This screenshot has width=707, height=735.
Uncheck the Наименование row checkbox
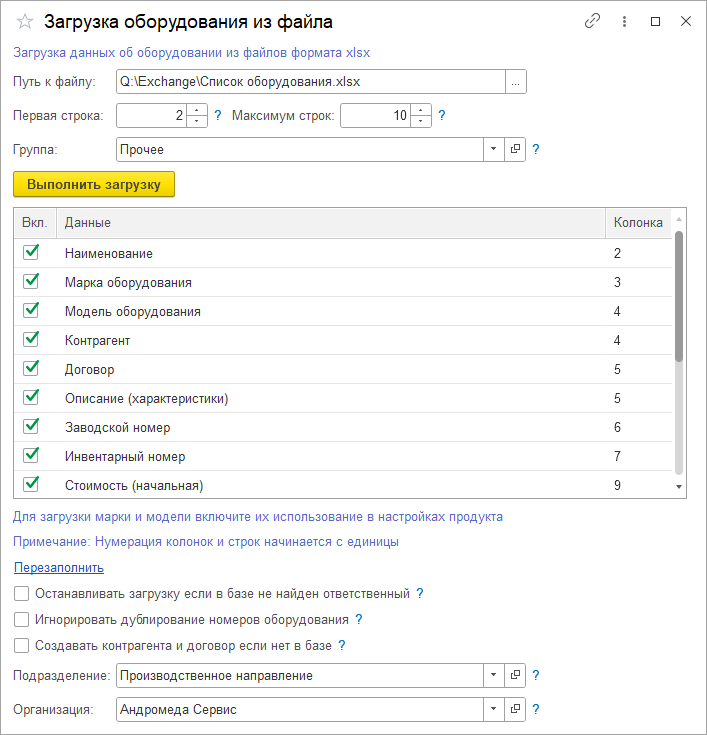pyautogui.click(x=31, y=253)
